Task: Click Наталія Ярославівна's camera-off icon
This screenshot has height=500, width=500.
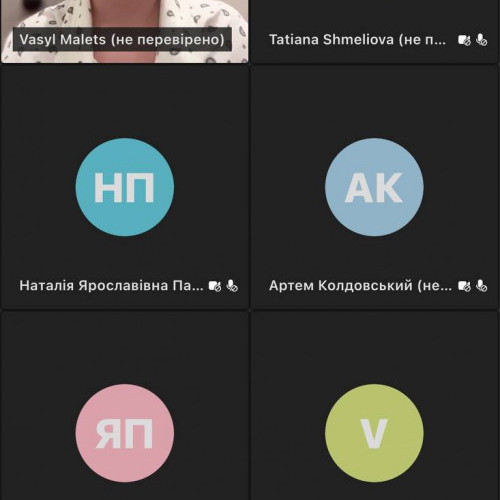Action: click(215, 286)
